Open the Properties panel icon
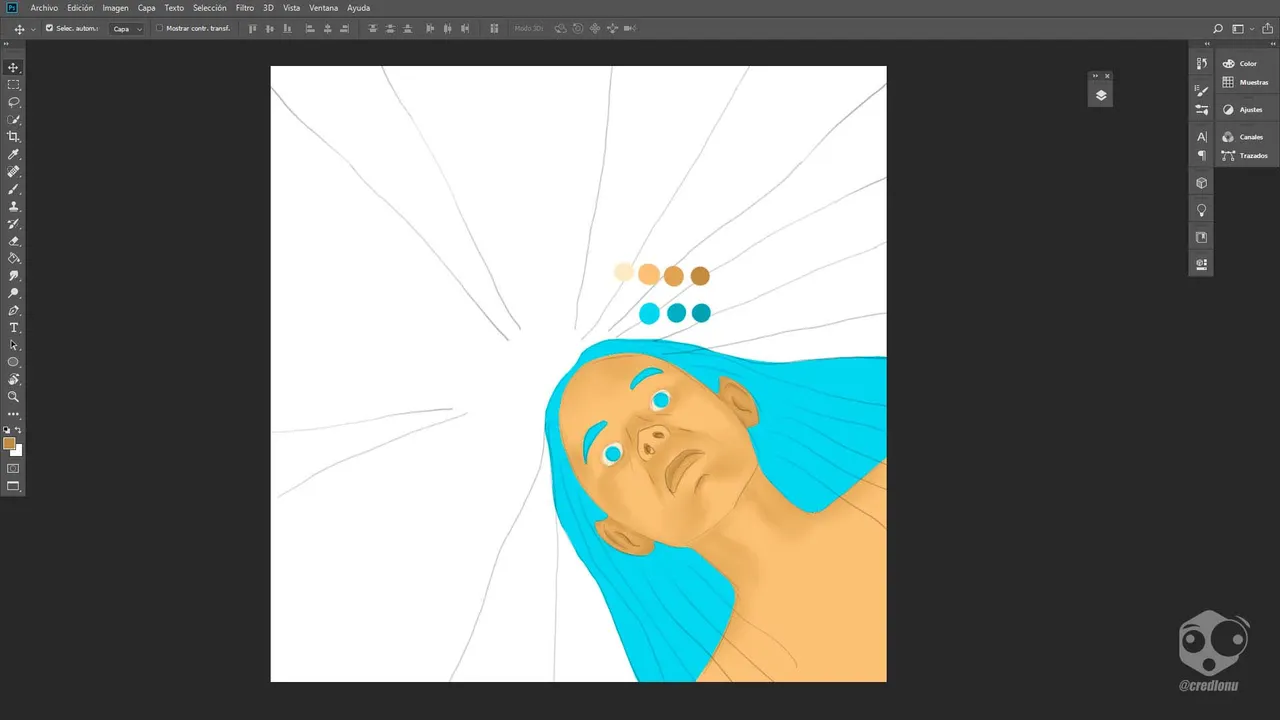Screen dimensions: 1280x720 tap(1201, 264)
